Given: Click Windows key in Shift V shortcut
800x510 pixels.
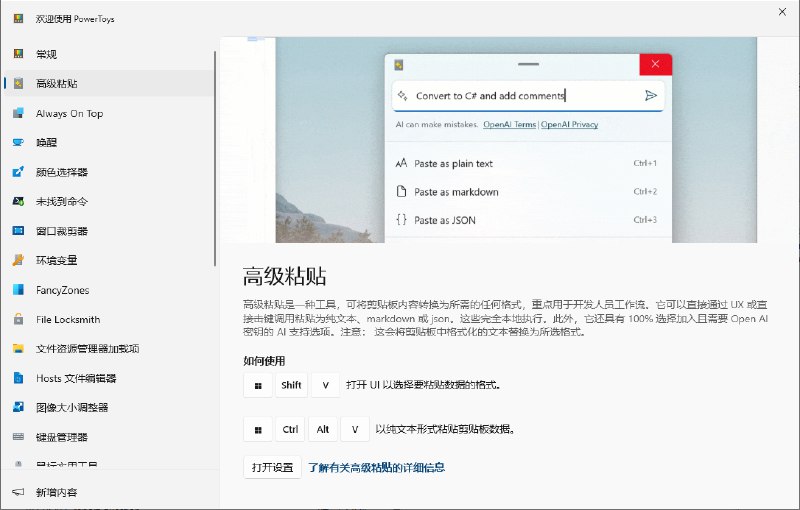Looking at the screenshot, I should pyautogui.click(x=258, y=385).
